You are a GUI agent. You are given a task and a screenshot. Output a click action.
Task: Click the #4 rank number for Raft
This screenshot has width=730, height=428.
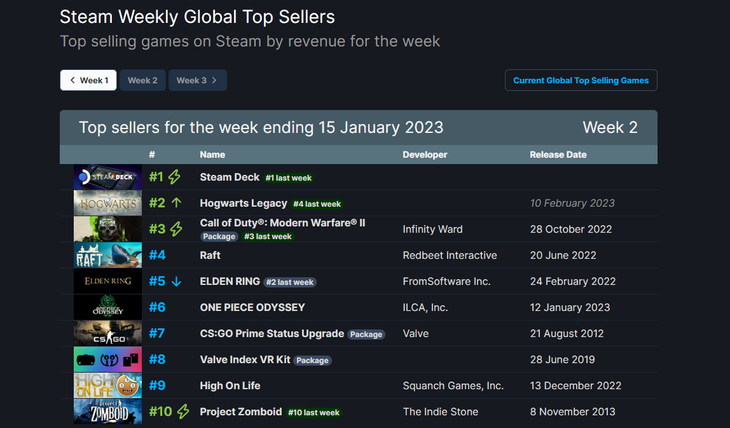(157, 255)
